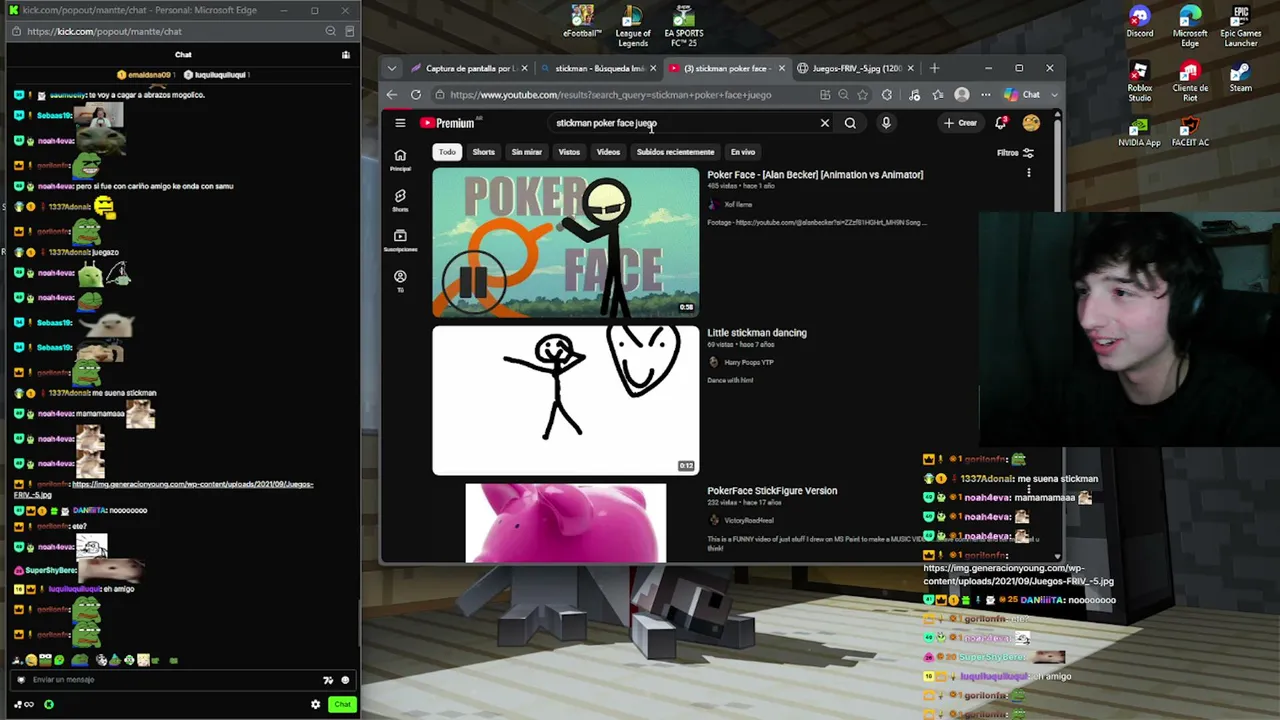Open the Edge profile icon
Screen dimensions: 1280x720
click(962, 95)
